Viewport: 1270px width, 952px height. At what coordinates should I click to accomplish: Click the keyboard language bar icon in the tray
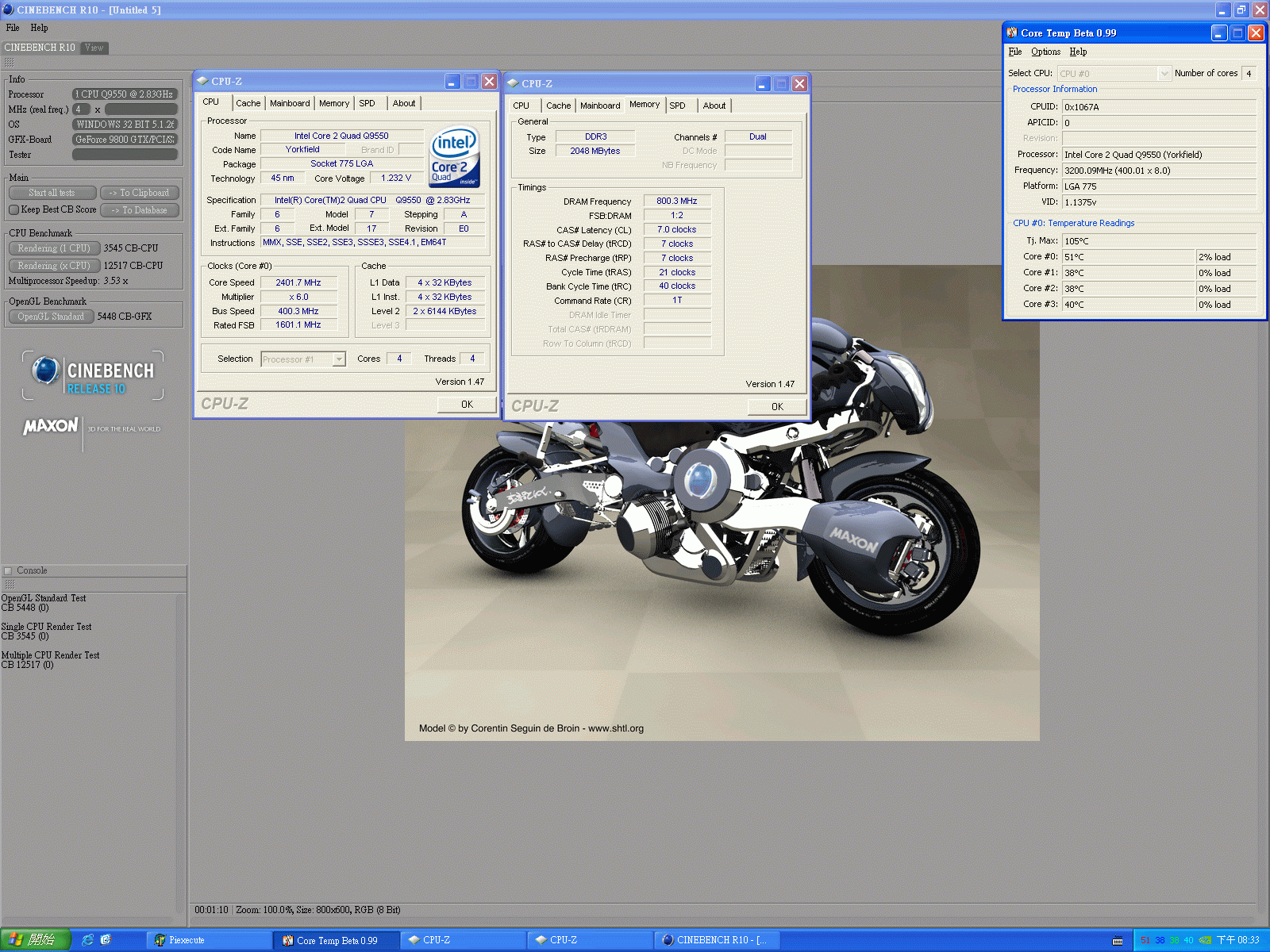1118,941
